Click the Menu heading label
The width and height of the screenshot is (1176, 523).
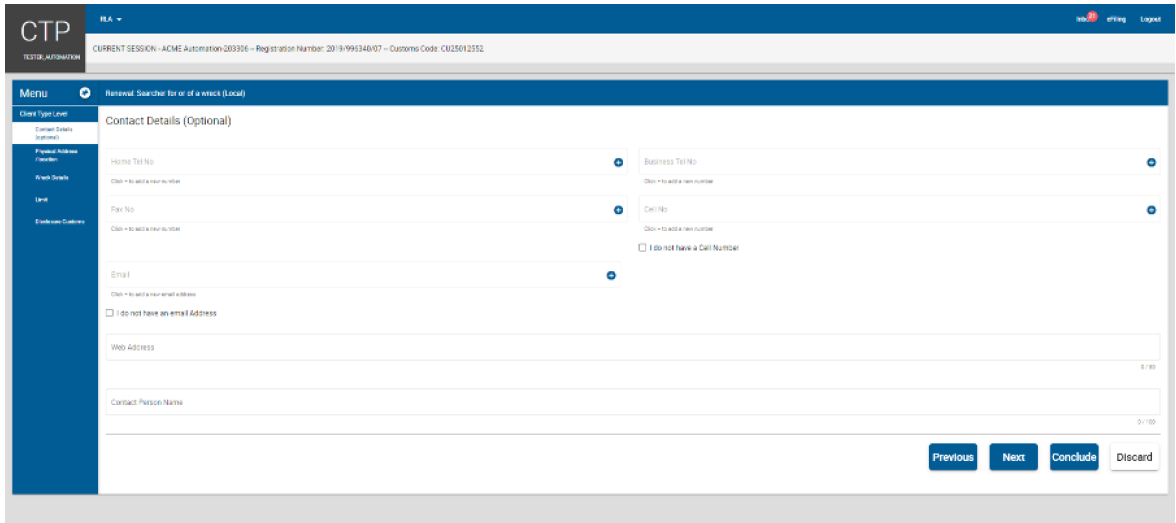pyautogui.click(x=33, y=93)
